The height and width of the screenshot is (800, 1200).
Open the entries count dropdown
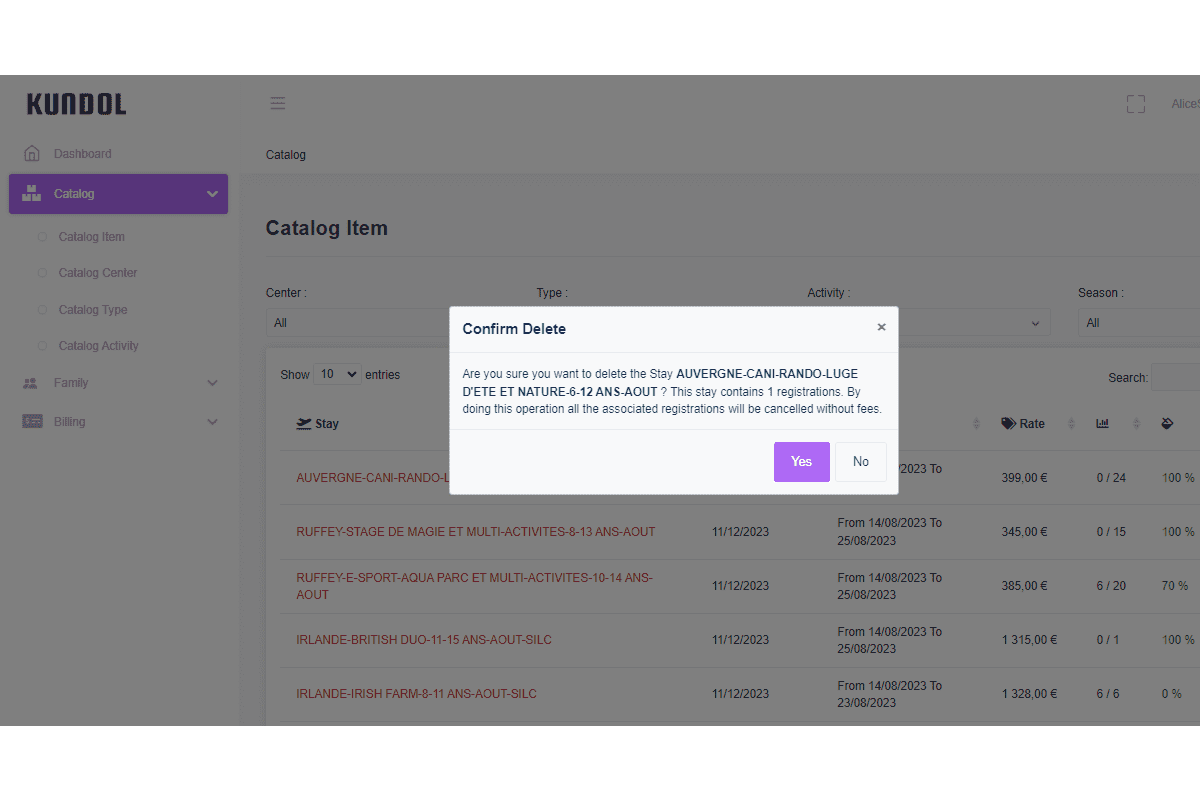point(337,375)
